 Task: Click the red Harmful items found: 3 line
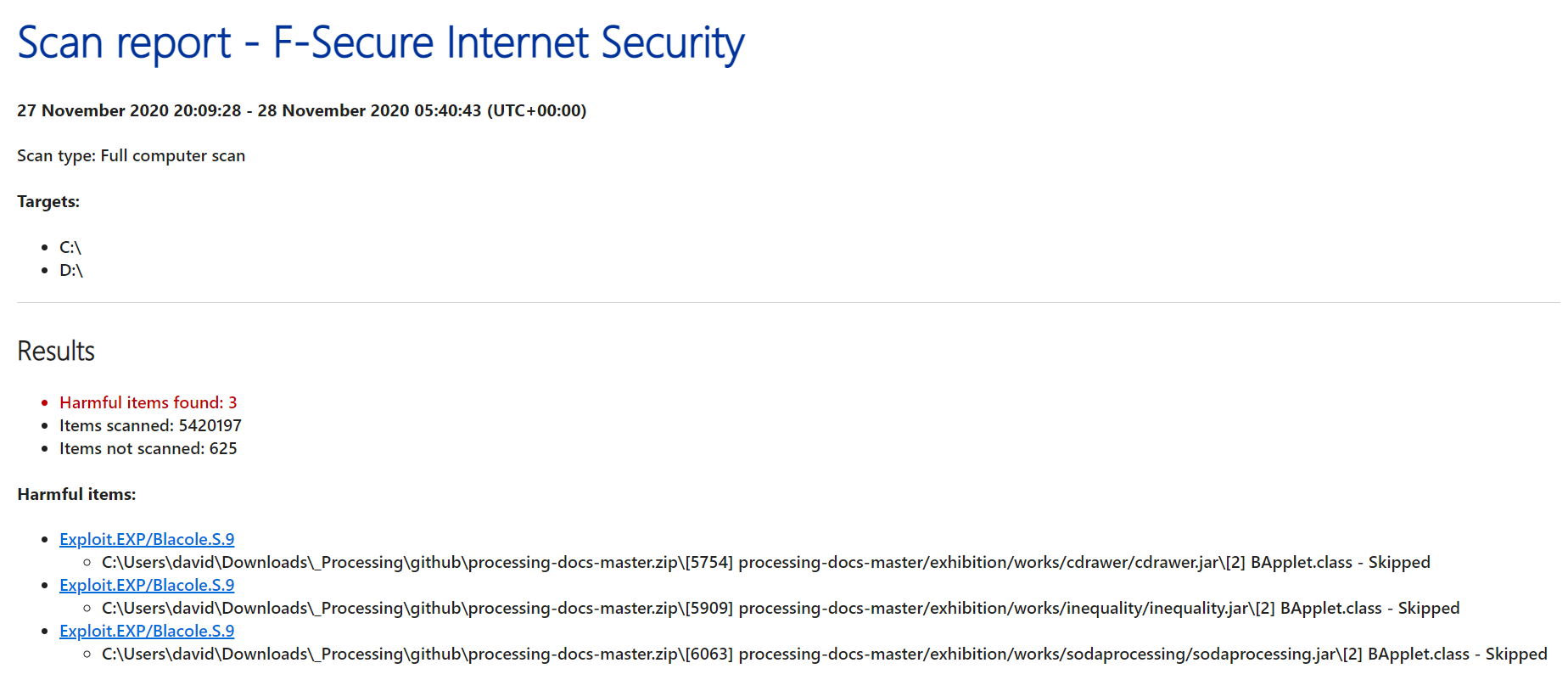coord(148,402)
